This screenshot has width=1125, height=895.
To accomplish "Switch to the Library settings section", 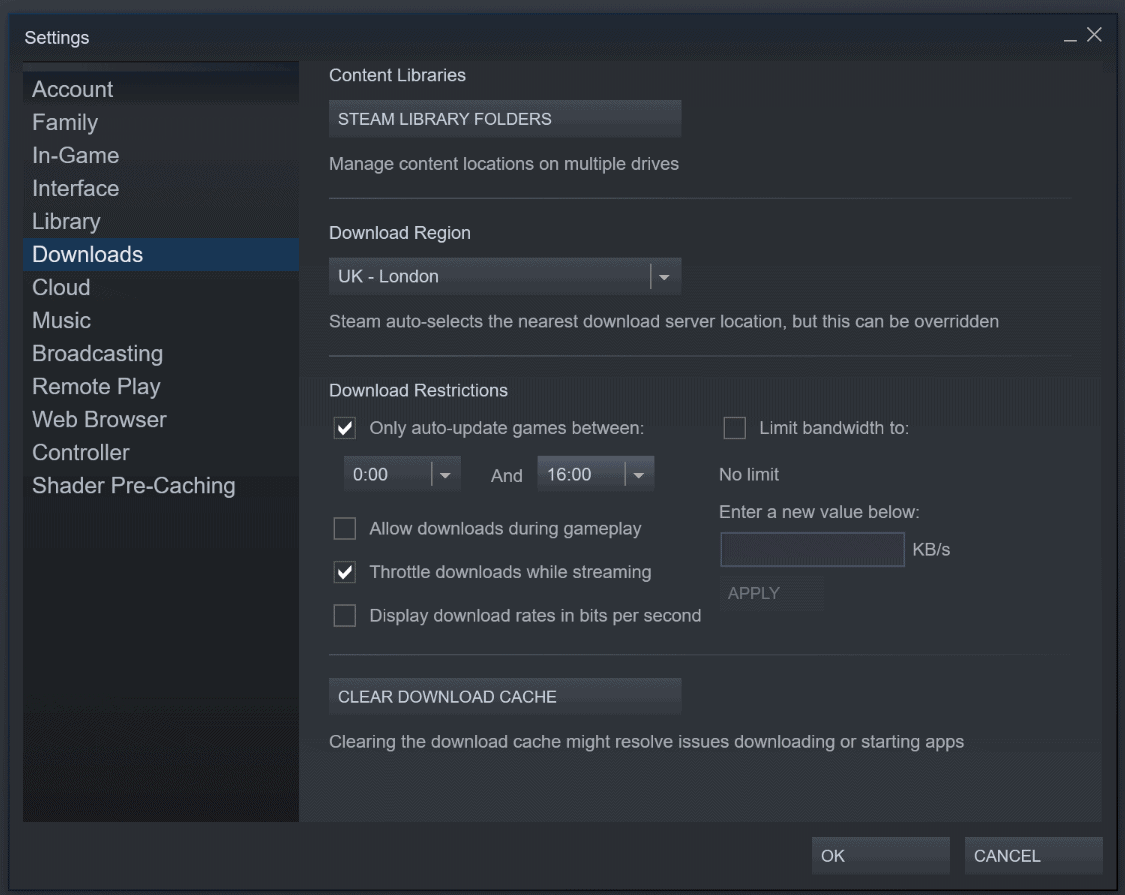I will click(x=67, y=221).
